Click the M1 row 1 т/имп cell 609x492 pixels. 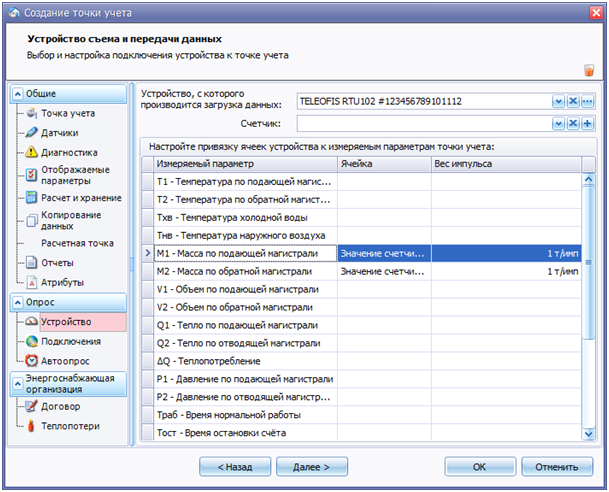[506, 253]
